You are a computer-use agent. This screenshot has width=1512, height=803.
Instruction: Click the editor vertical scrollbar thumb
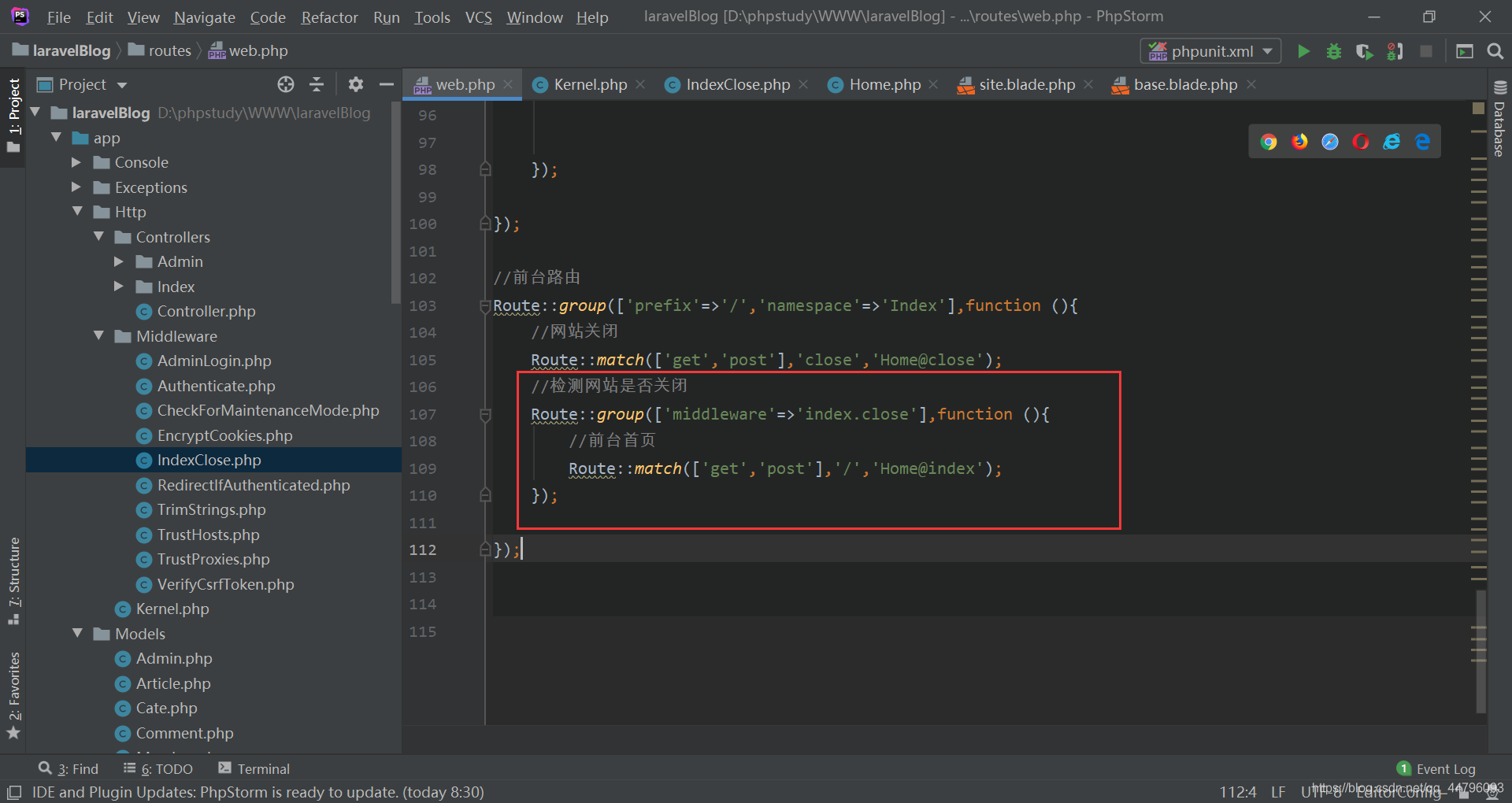(x=1480, y=651)
